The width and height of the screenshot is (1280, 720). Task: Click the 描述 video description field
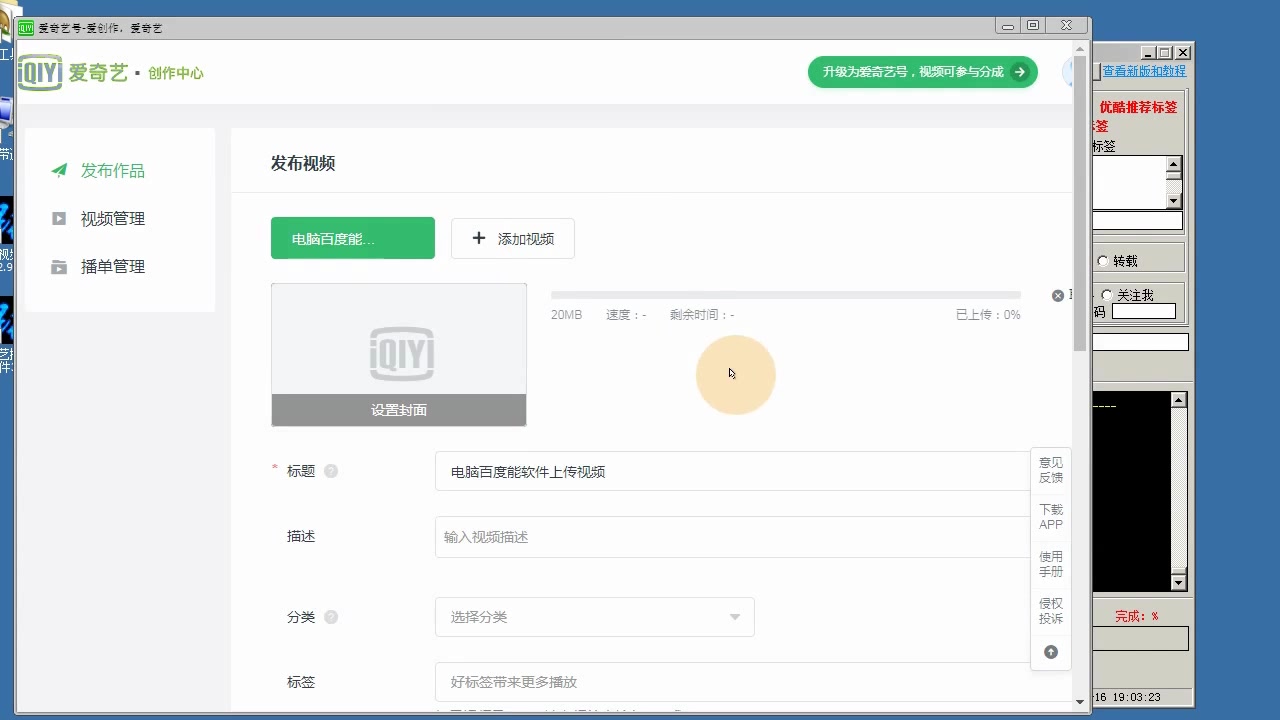click(732, 537)
